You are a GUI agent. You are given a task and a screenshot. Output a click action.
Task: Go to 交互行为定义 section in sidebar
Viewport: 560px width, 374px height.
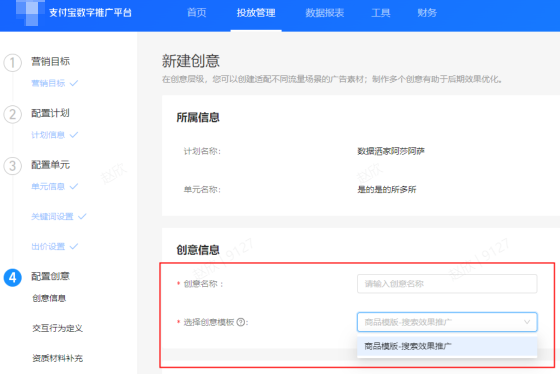58,328
